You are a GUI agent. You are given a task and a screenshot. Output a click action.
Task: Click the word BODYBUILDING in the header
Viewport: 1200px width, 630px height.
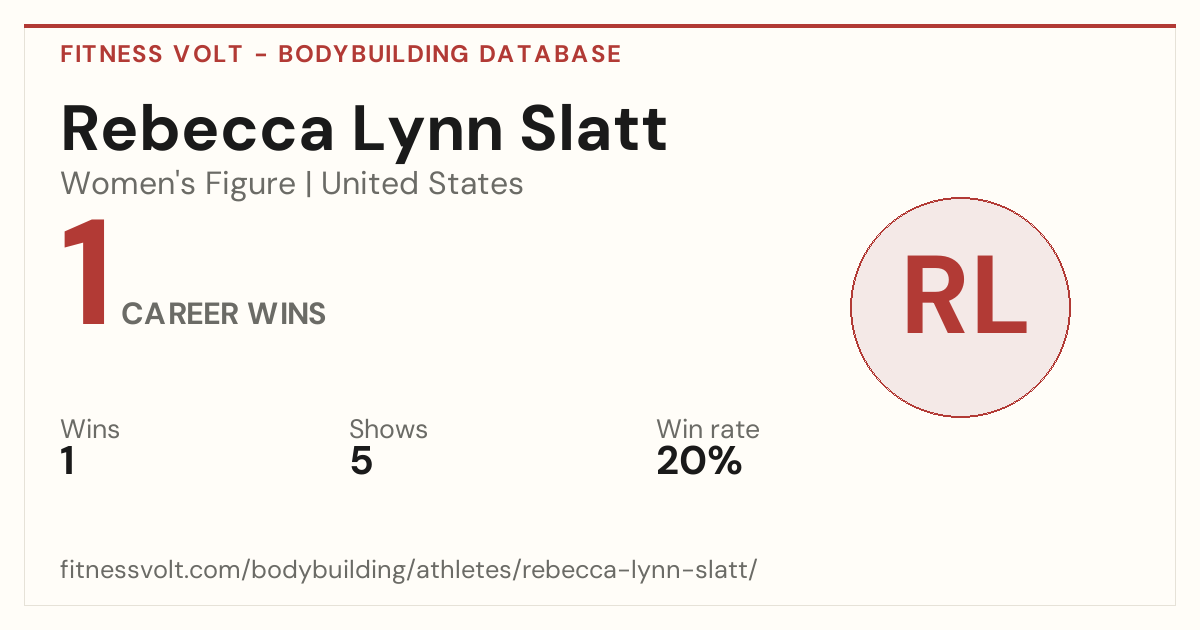(x=372, y=54)
